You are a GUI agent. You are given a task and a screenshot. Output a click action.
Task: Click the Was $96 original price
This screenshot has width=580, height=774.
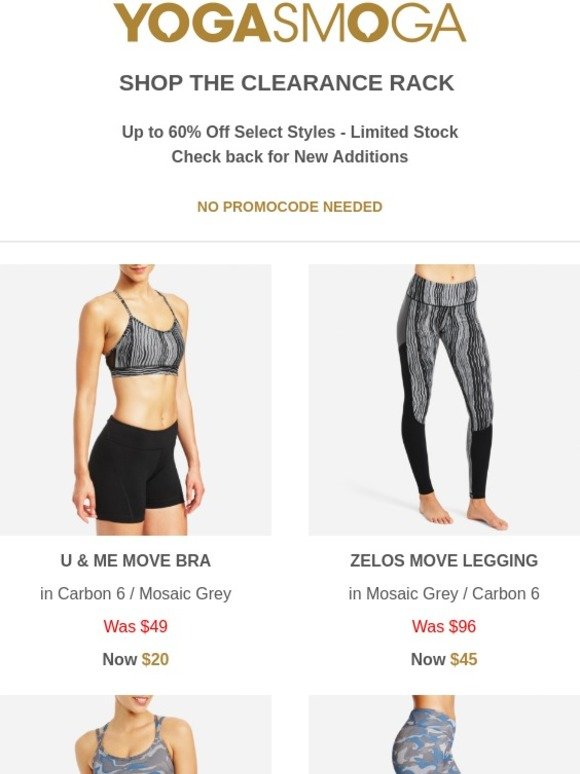(x=444, y=626)
